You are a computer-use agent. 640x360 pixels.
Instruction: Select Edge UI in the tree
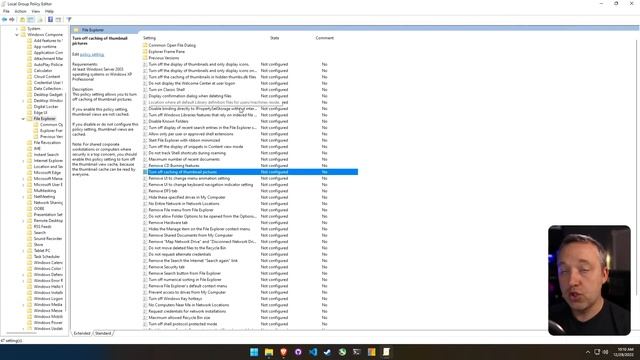[40, 113]
